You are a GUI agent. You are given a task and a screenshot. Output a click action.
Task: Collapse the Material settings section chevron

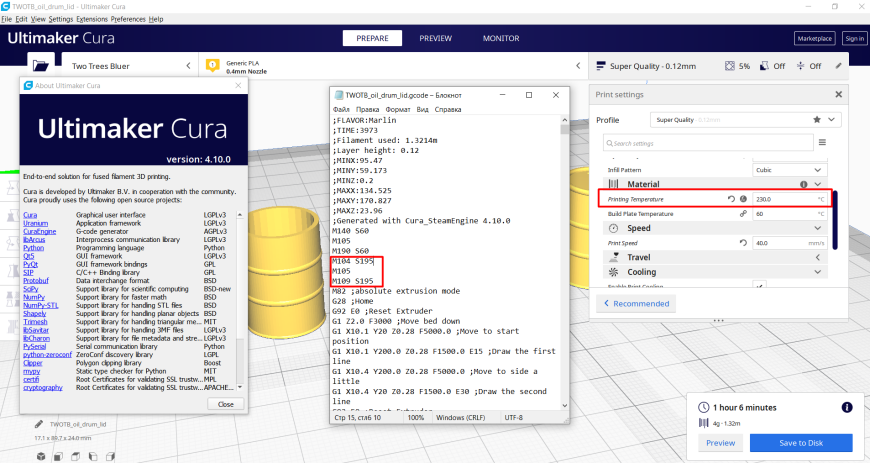(x=818, y=184)
